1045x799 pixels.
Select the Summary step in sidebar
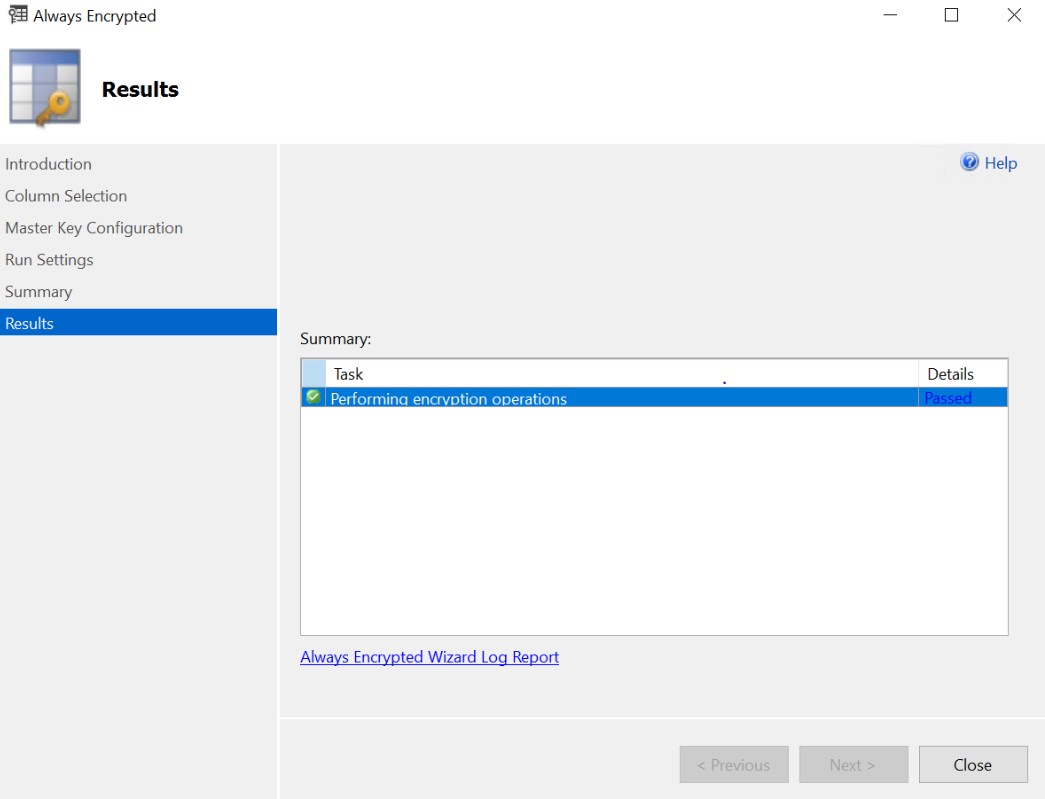pyautogui.click(x=39, y=292)
